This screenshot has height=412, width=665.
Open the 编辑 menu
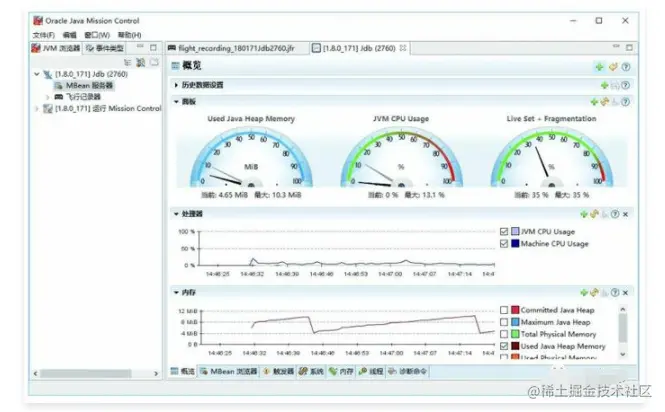[70, 35]
